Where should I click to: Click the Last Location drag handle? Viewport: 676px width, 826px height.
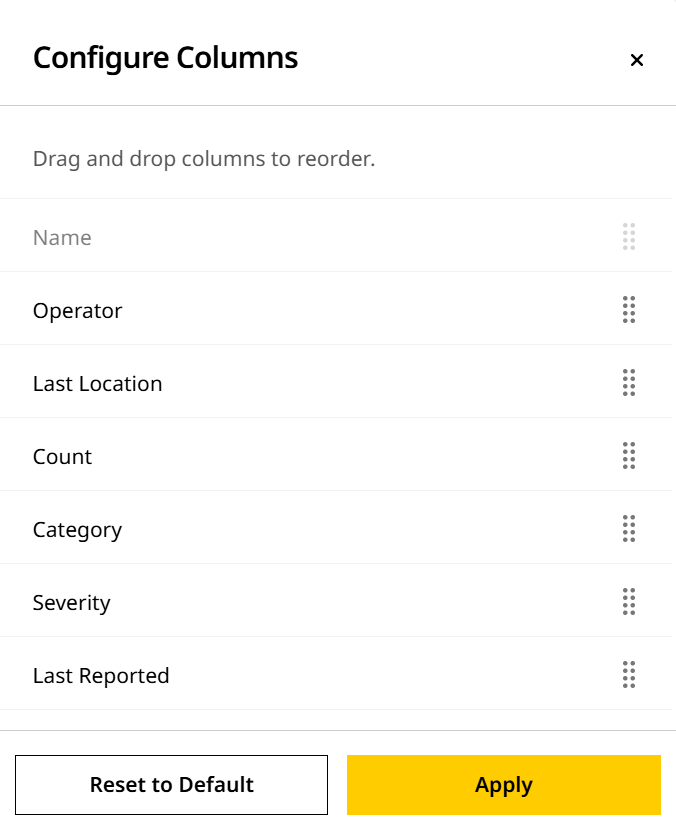pos(629,383)
